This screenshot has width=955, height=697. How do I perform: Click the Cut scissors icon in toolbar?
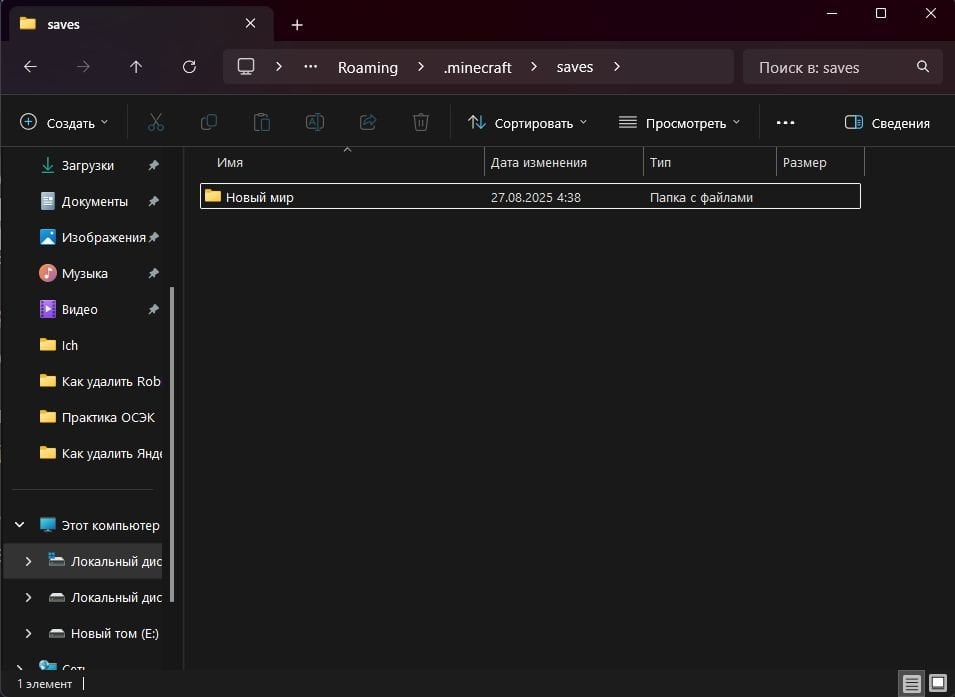[x=155, y=123]
